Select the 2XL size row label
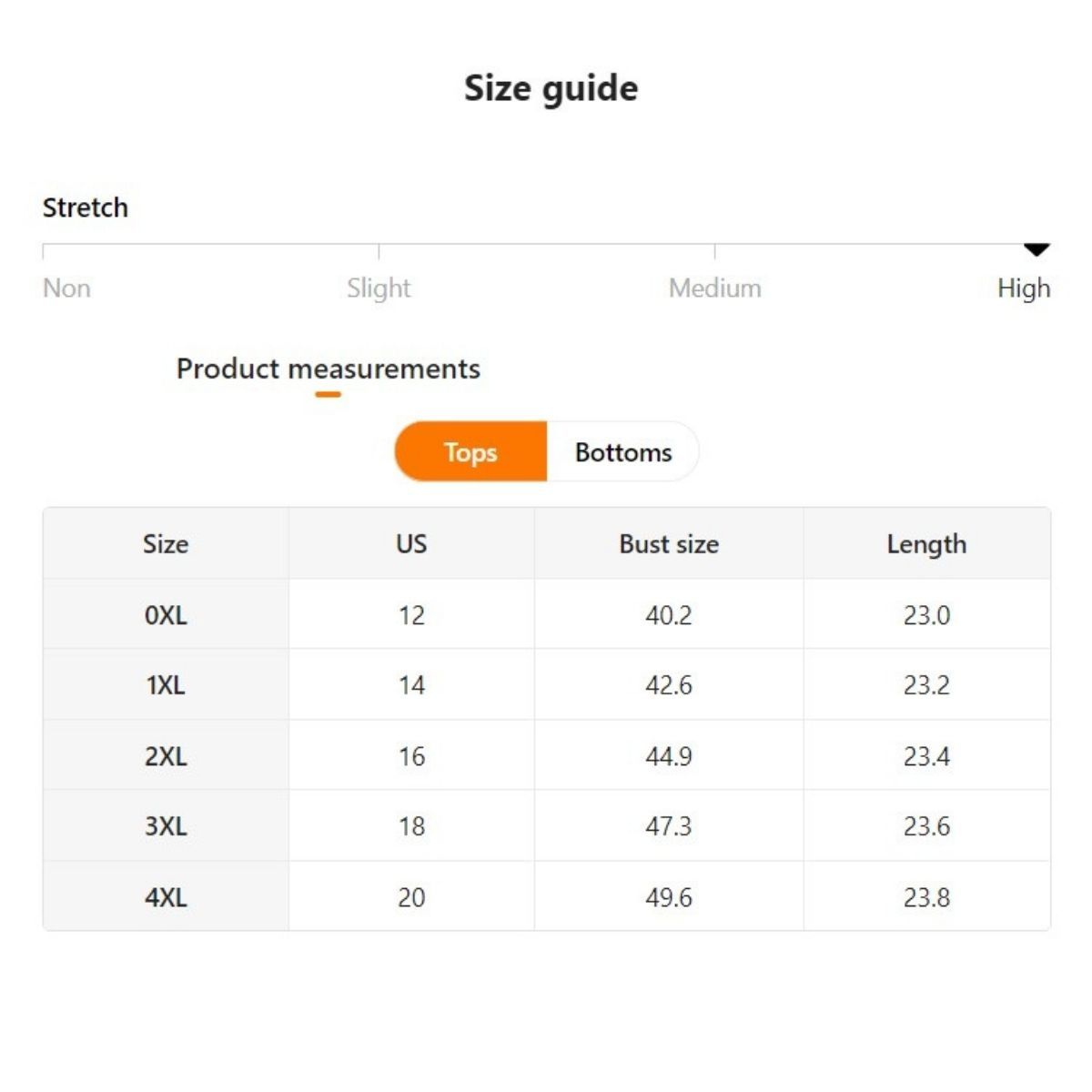Image resolution: width=1092 pixels, height=1092 pixels. click(166, 756)
